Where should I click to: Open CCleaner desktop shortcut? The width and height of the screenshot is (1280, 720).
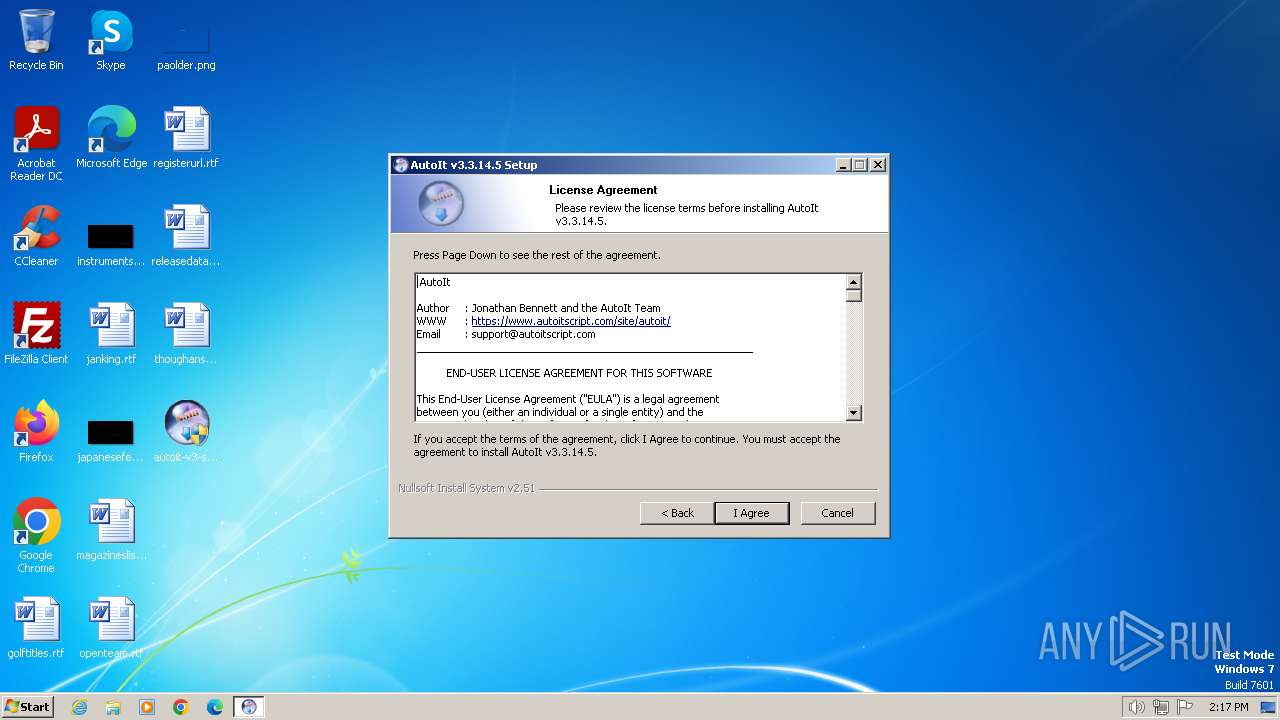pos(36,236)
